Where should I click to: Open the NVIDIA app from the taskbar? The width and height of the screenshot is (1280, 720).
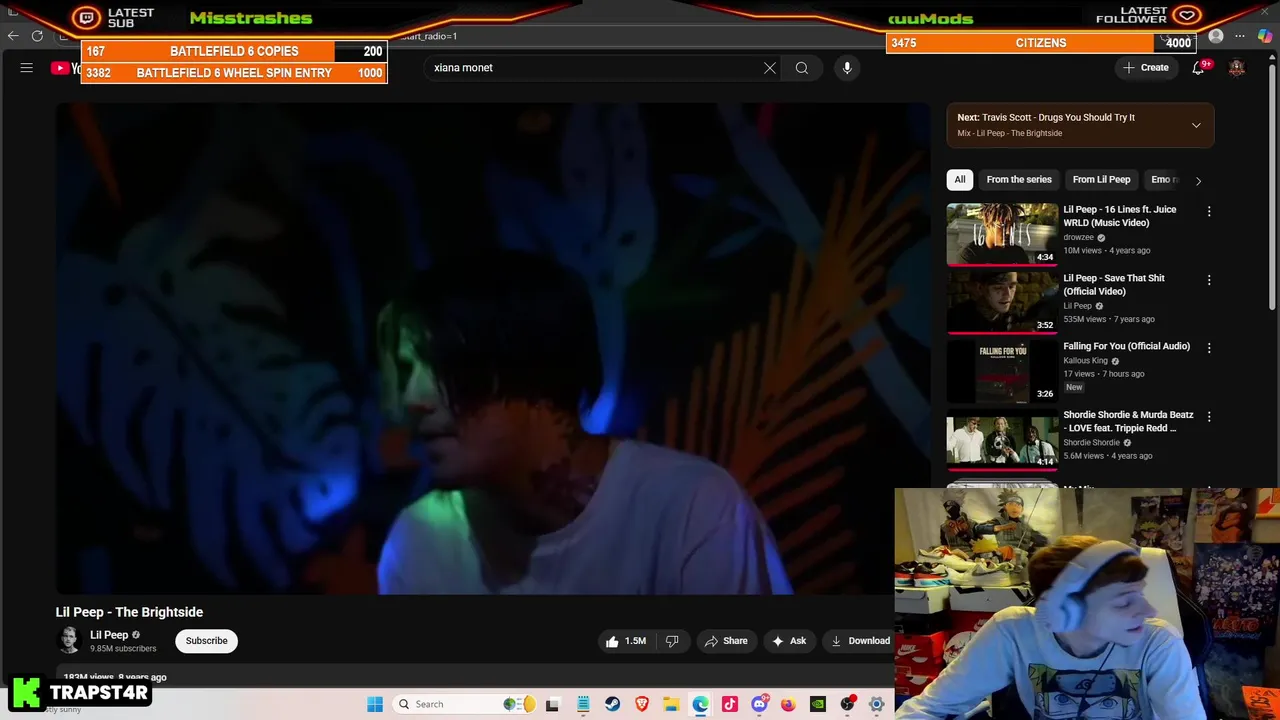click(818, 704)
